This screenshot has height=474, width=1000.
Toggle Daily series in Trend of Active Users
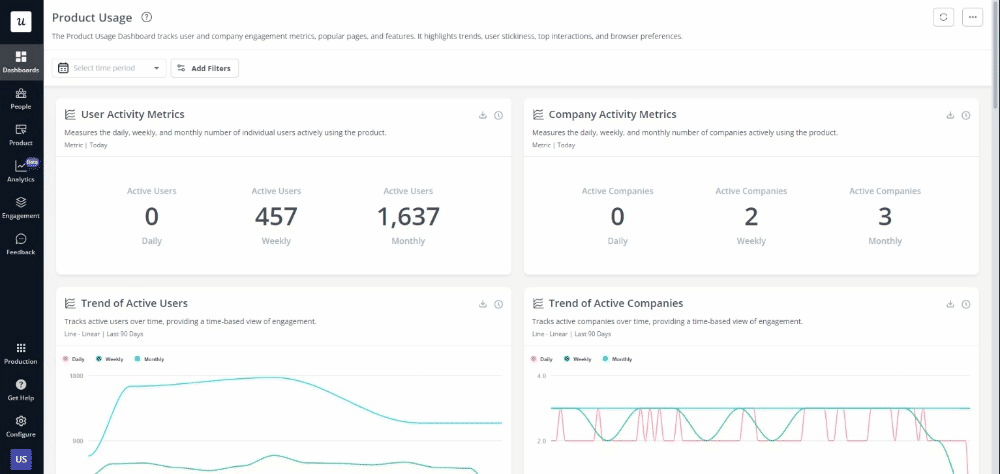coord(75,358)
